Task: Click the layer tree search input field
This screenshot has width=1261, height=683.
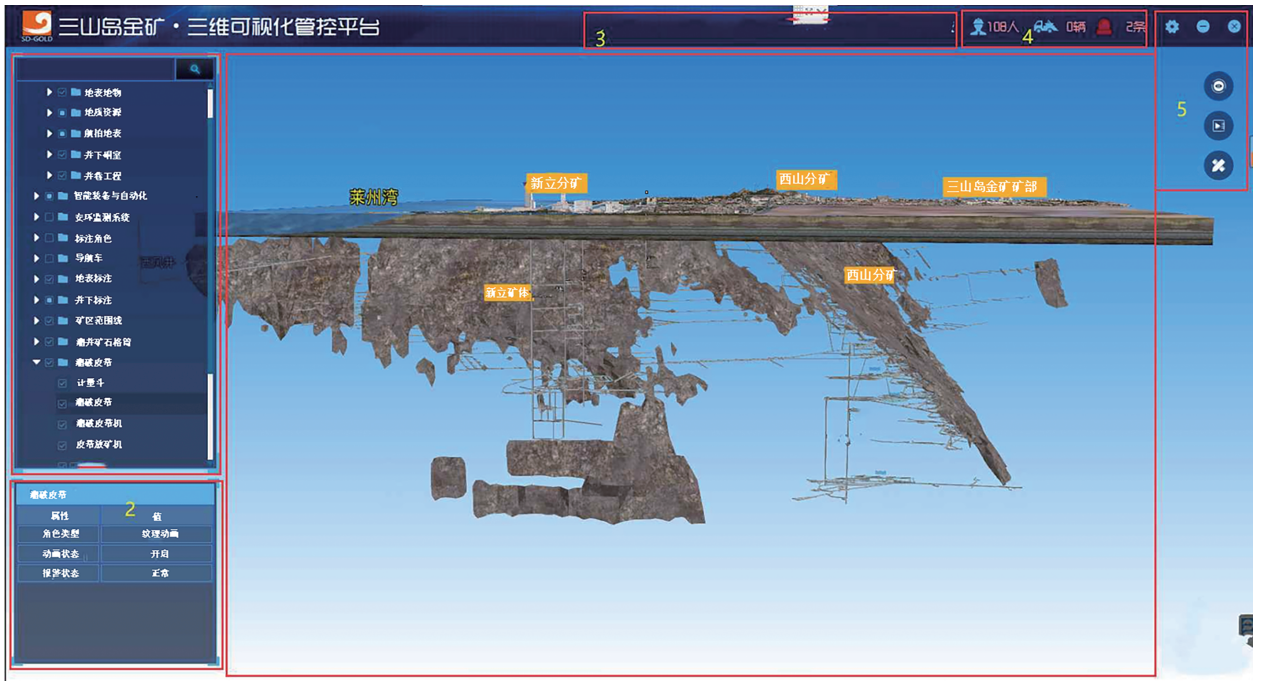Action: pyautogui.click(x=95, y=69)
